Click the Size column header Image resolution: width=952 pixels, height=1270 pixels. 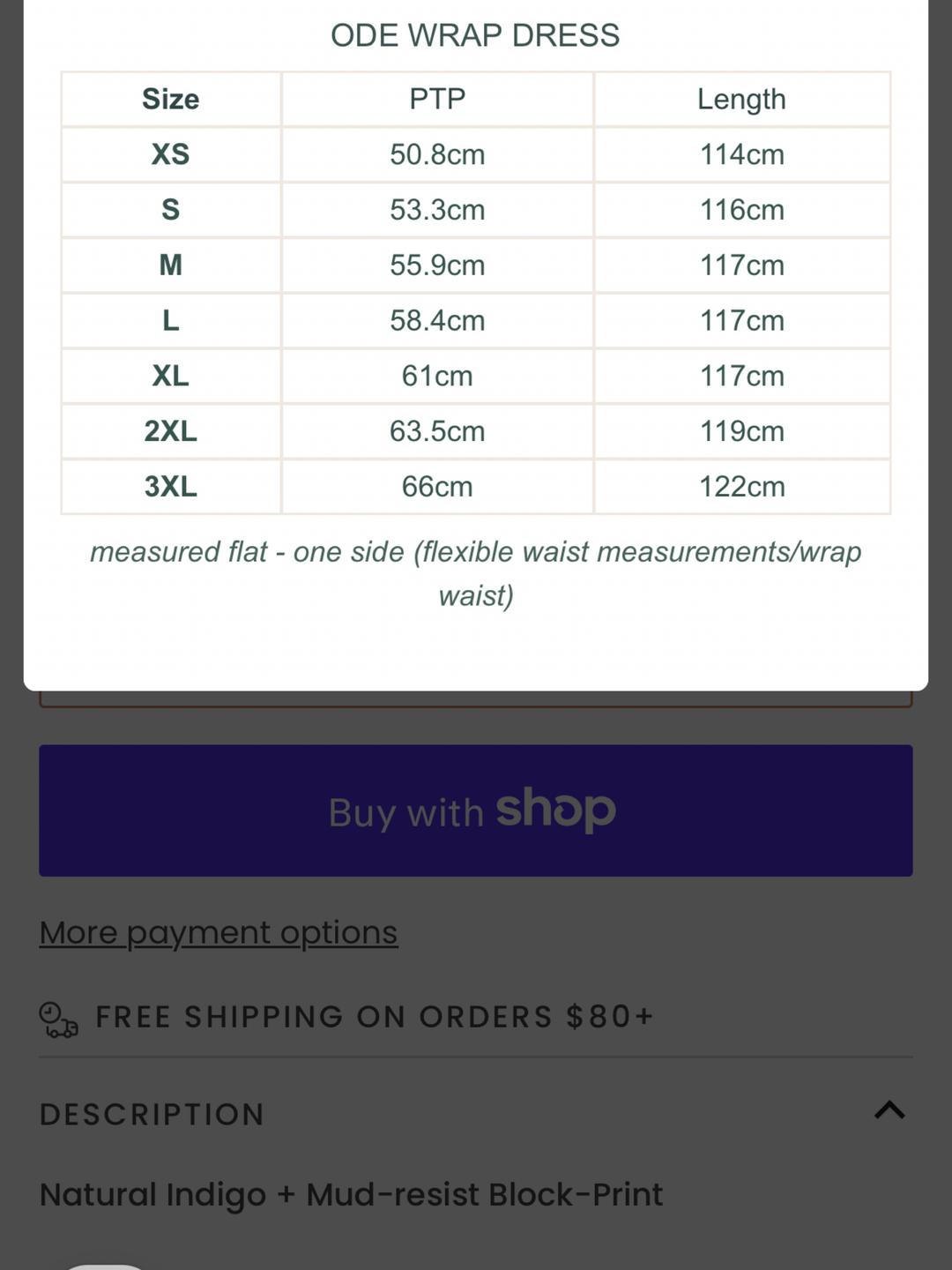170,99
